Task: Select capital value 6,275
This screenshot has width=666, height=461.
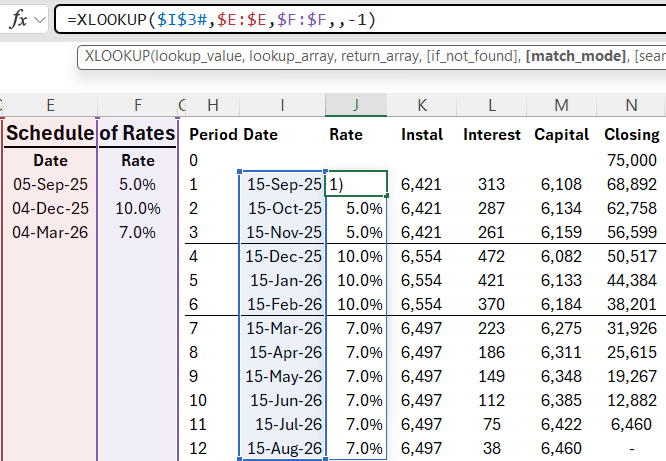Action: (562, 328)
